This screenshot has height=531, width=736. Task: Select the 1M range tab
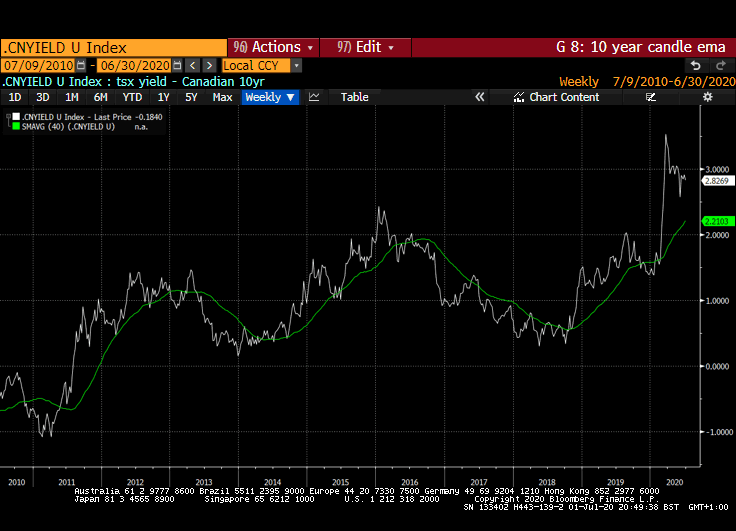tap(71, 97)
